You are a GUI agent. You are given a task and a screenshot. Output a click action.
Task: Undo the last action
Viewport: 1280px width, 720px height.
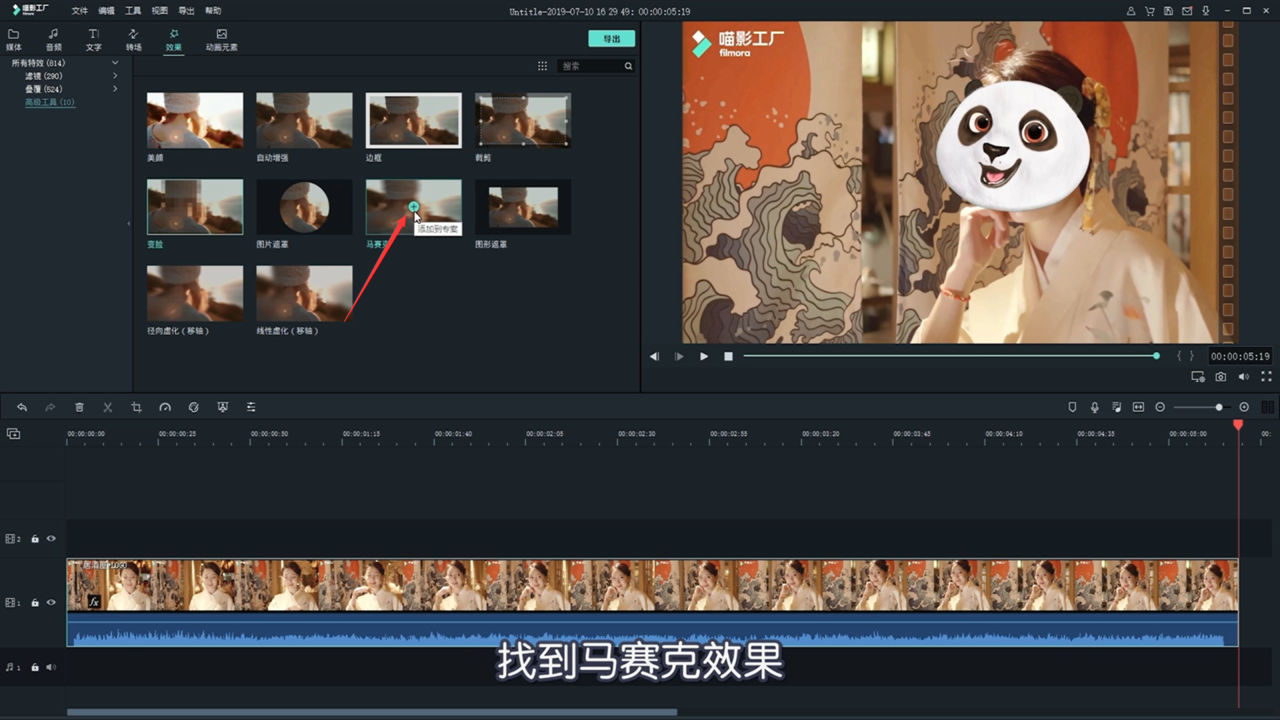[22, 407]
